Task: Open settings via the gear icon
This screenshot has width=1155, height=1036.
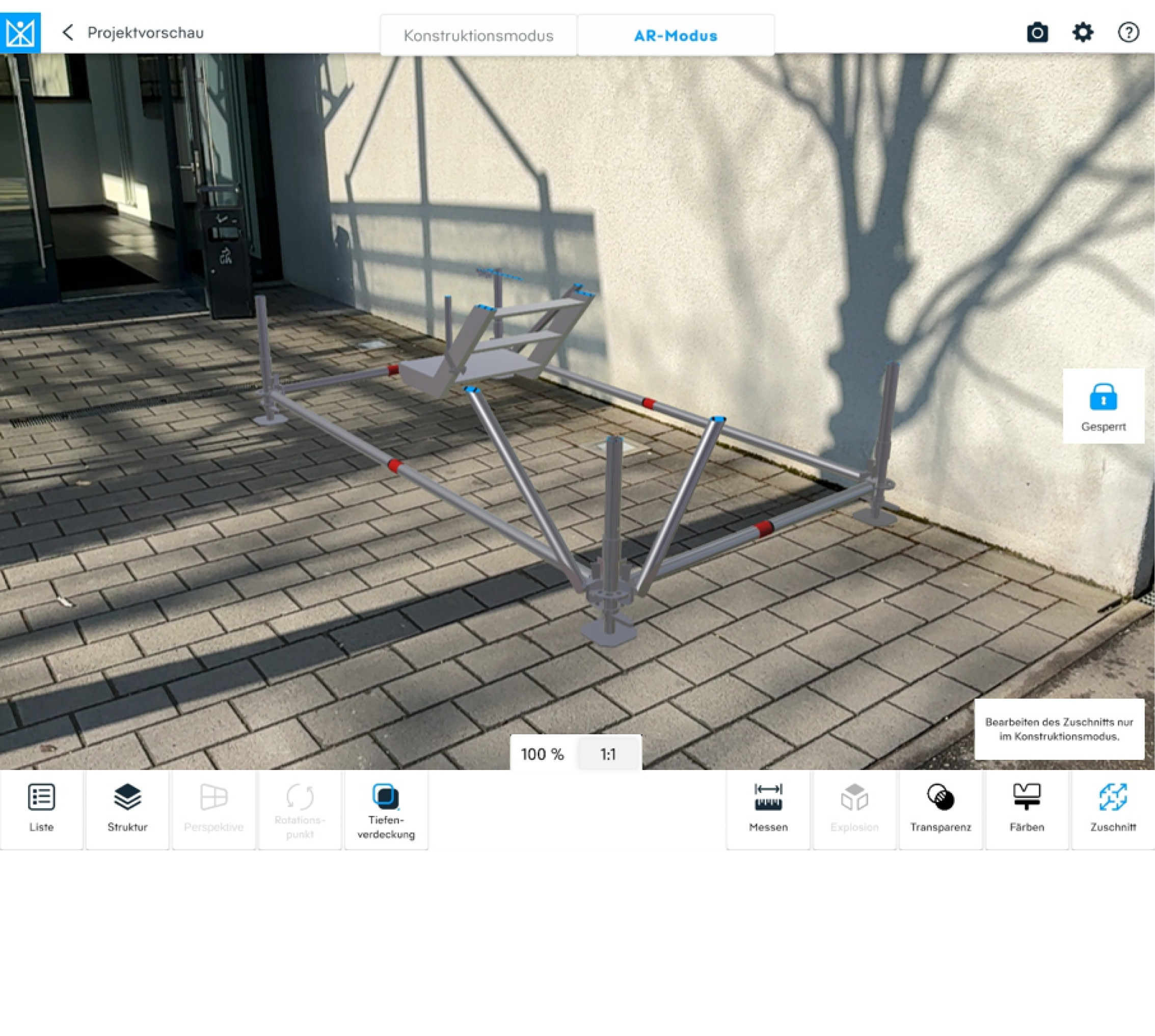Action: tap(1083, 33)
